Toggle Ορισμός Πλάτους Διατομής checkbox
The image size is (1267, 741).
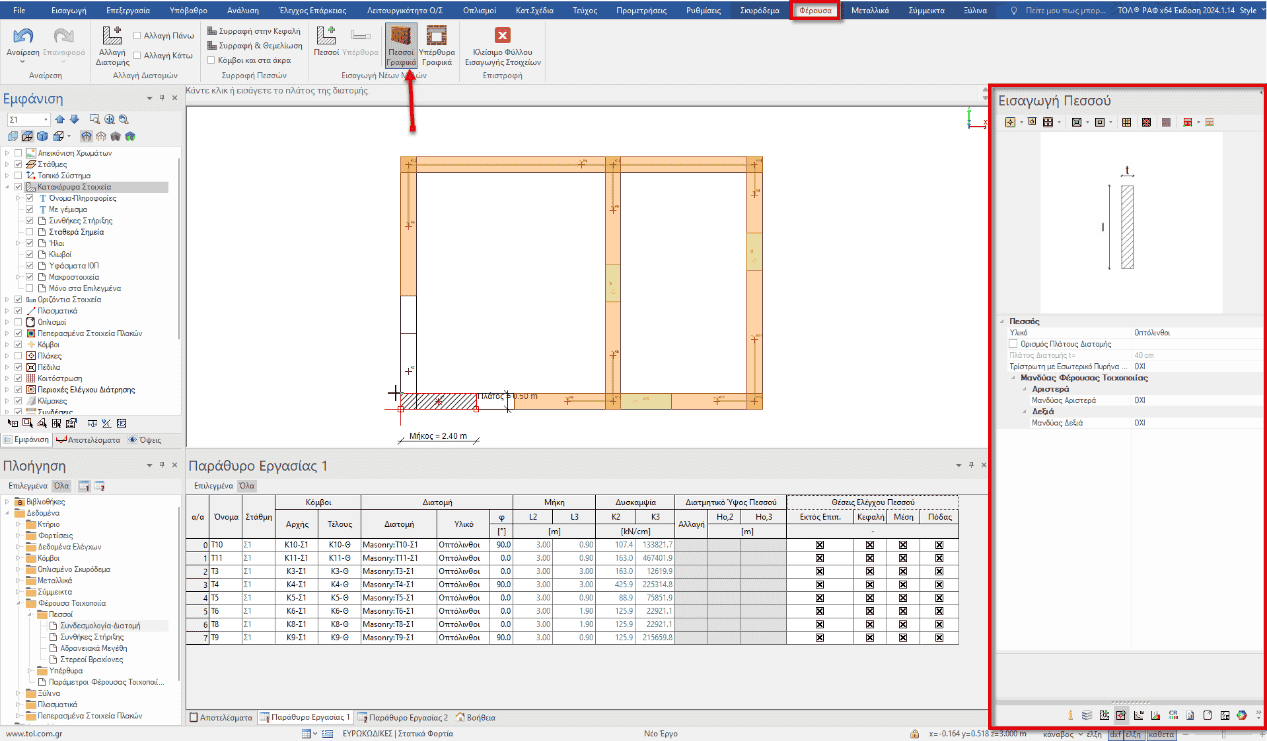(x=1014, y=344)
